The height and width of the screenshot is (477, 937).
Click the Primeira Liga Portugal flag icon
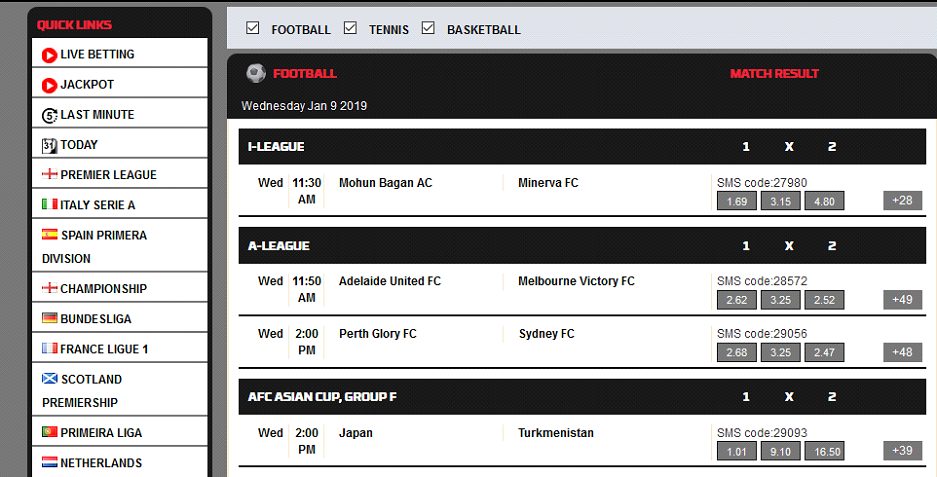click(50, 432)
